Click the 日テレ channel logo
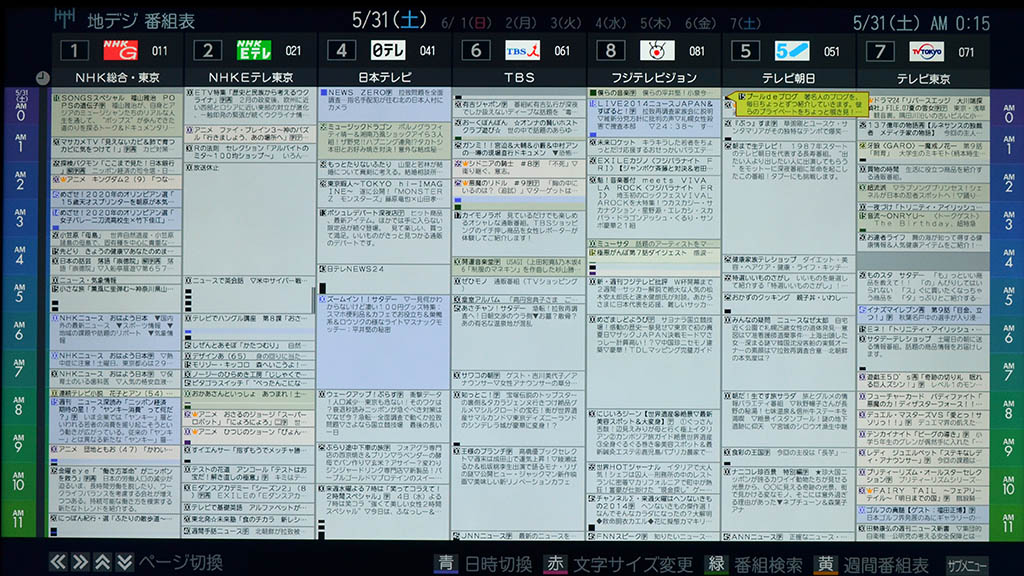Image resolution: width=1024 pixels, height=576 pixels. tap(387, 50)
